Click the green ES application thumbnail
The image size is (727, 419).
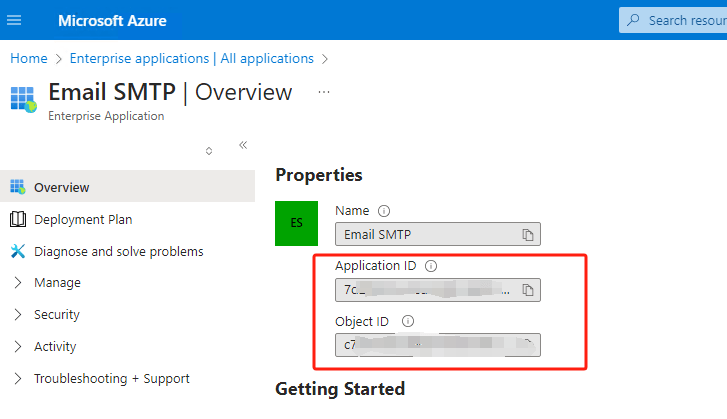click(296, 222)
